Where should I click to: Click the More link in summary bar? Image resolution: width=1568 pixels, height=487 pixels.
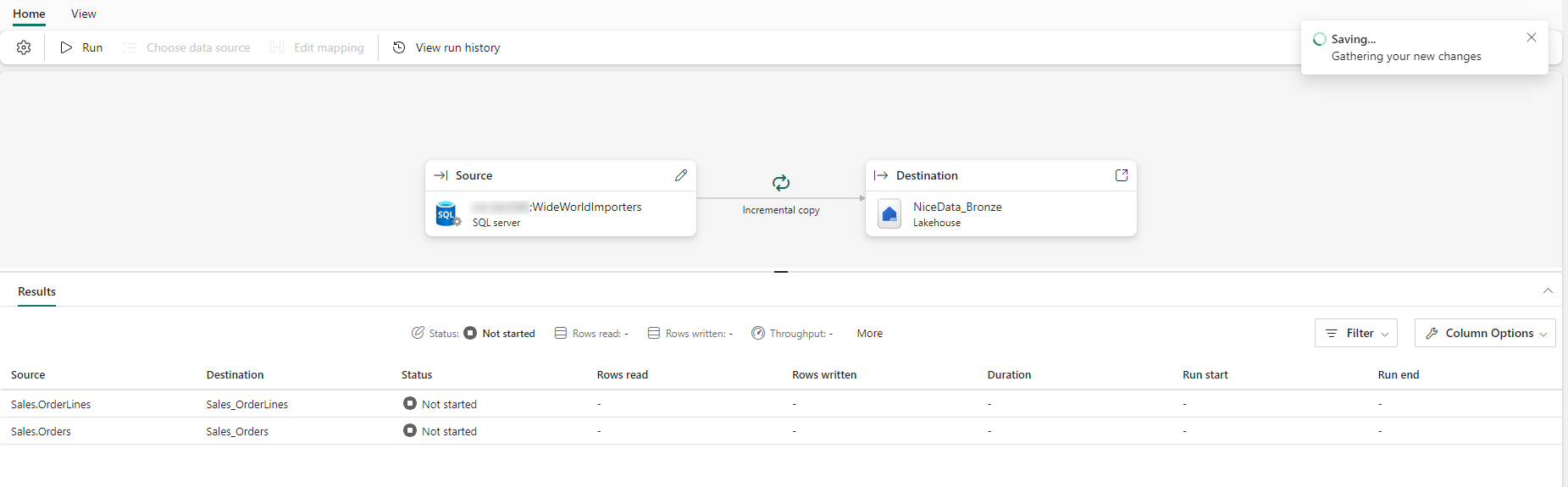870,333
